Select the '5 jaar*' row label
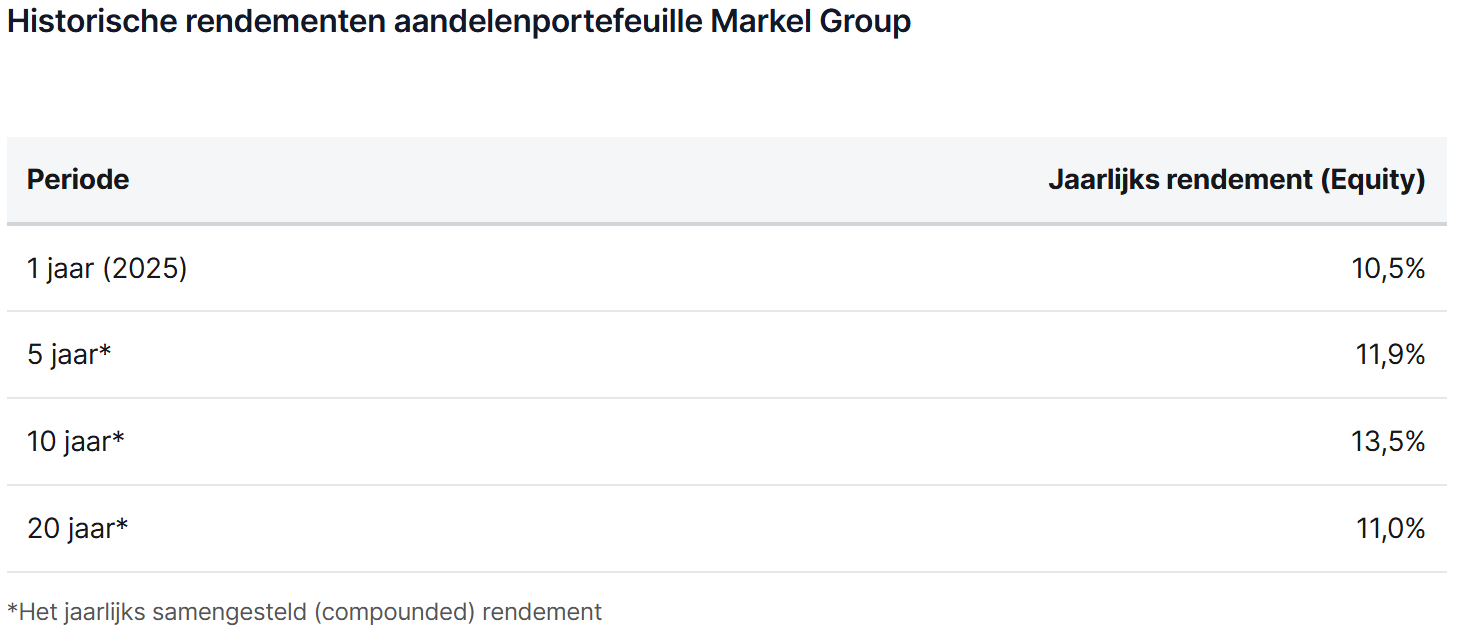Image resolution: width=1458 pixels, height=638 pixels. pos(69,355)
